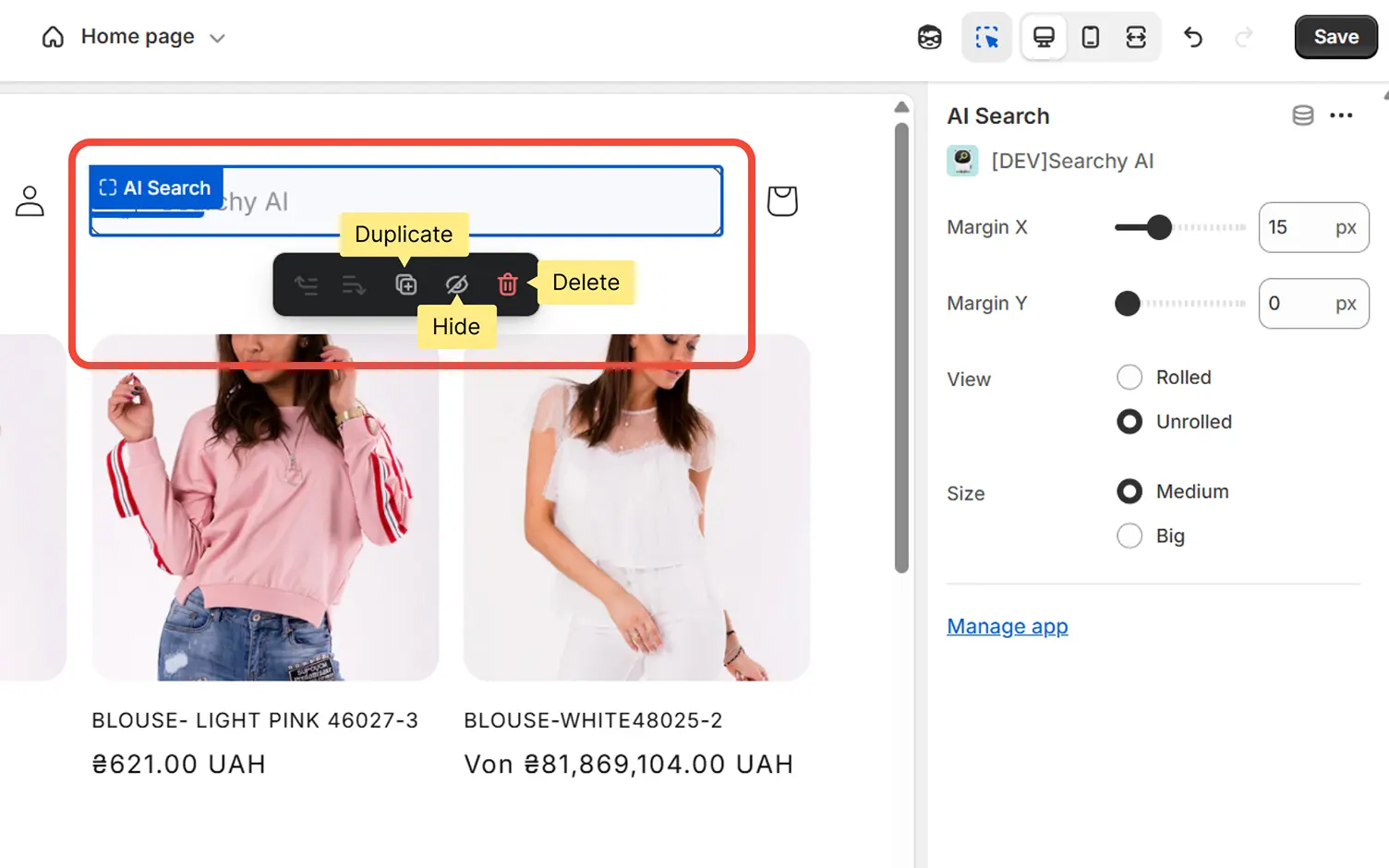Expand the move-up reorder control
The image size is (1389, 868).
click(x=307, y=284)
